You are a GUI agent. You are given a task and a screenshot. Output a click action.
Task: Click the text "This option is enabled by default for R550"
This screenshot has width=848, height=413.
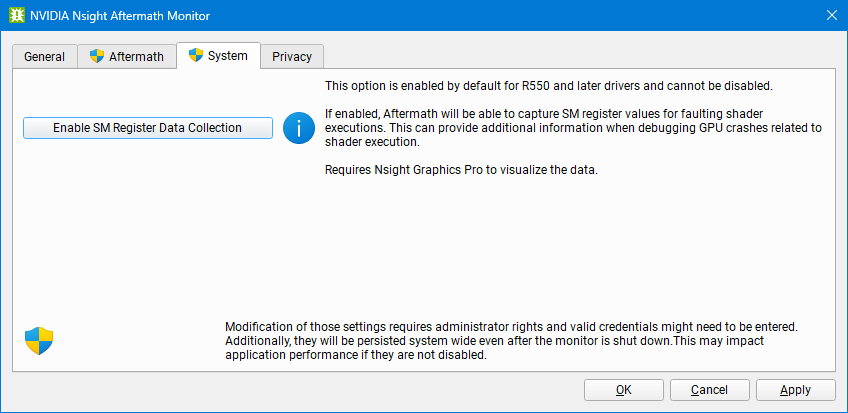click(438, 86)
